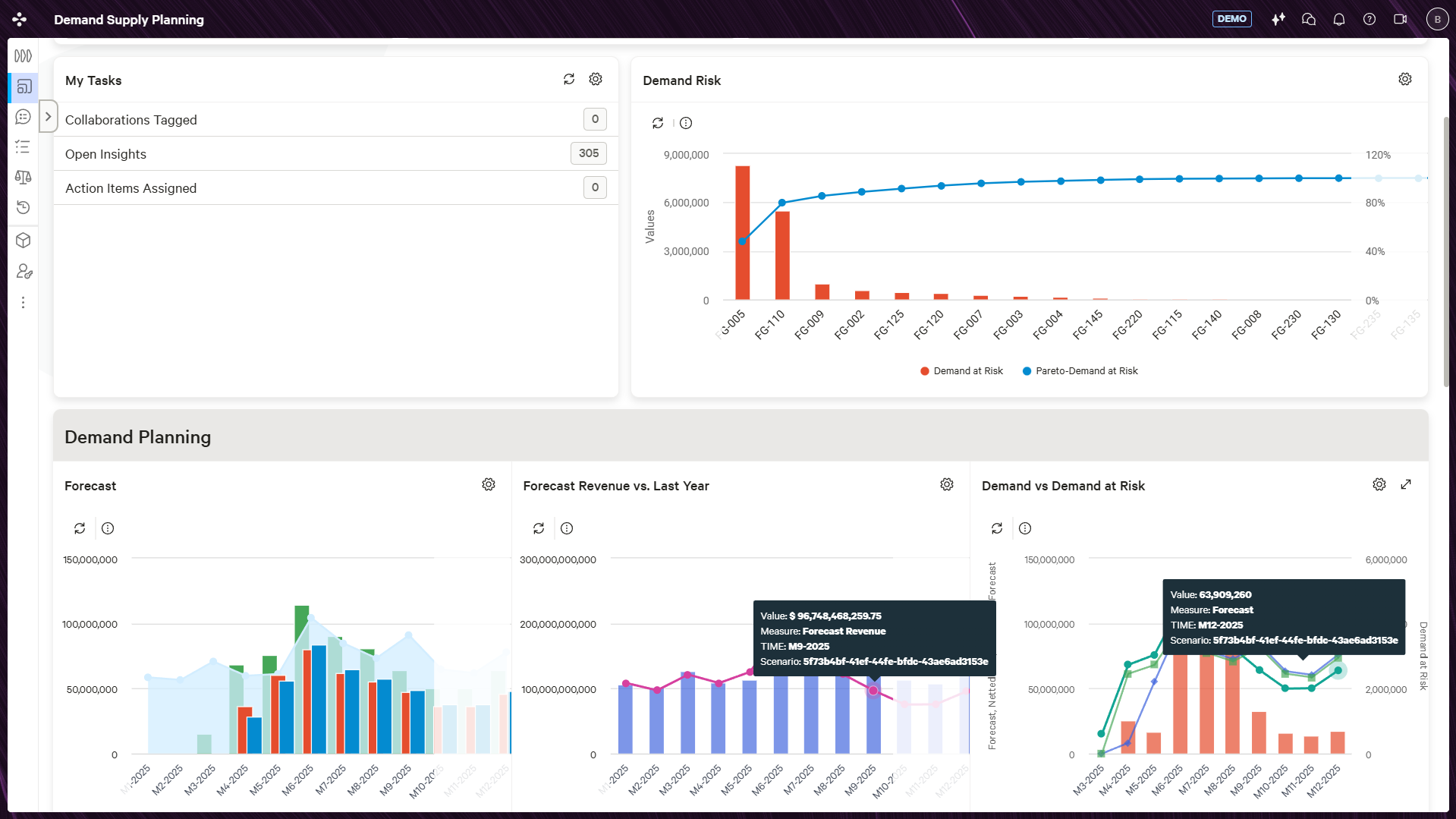This screenshot has height=819, width=1456.
Task: Open the AI sparkle assistant icon
Action: (1278, 19)
